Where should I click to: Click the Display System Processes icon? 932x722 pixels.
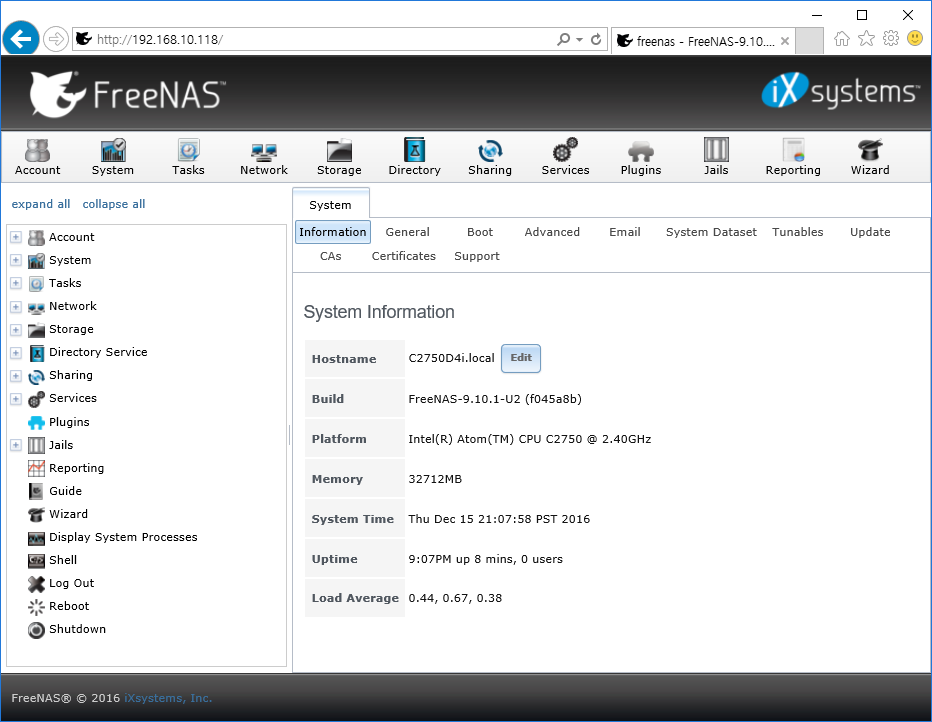36,538
